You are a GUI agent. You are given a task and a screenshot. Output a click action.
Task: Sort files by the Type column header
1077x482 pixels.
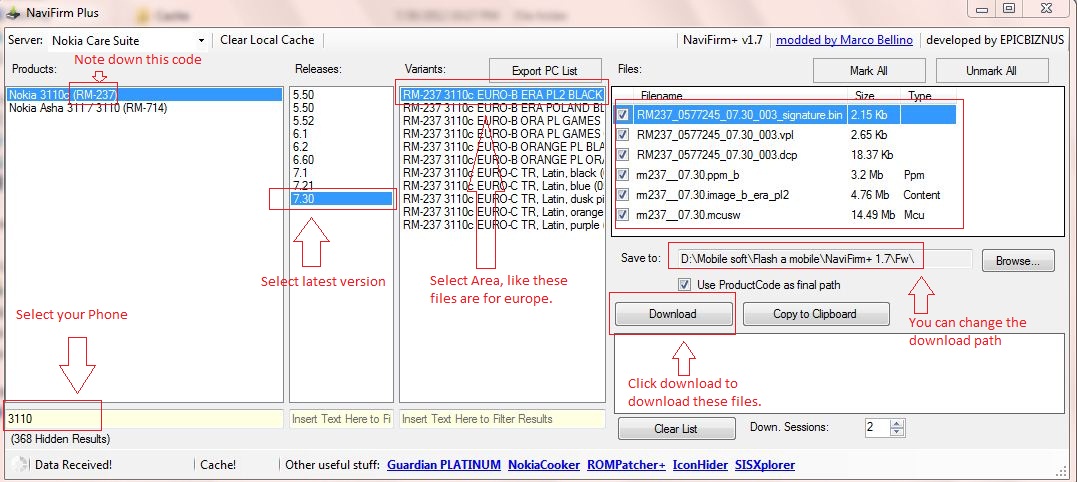point(920,96)
